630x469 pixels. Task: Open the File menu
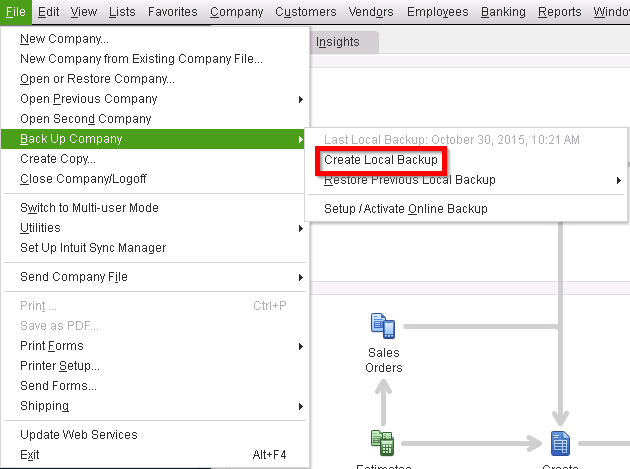click(16, 12)
